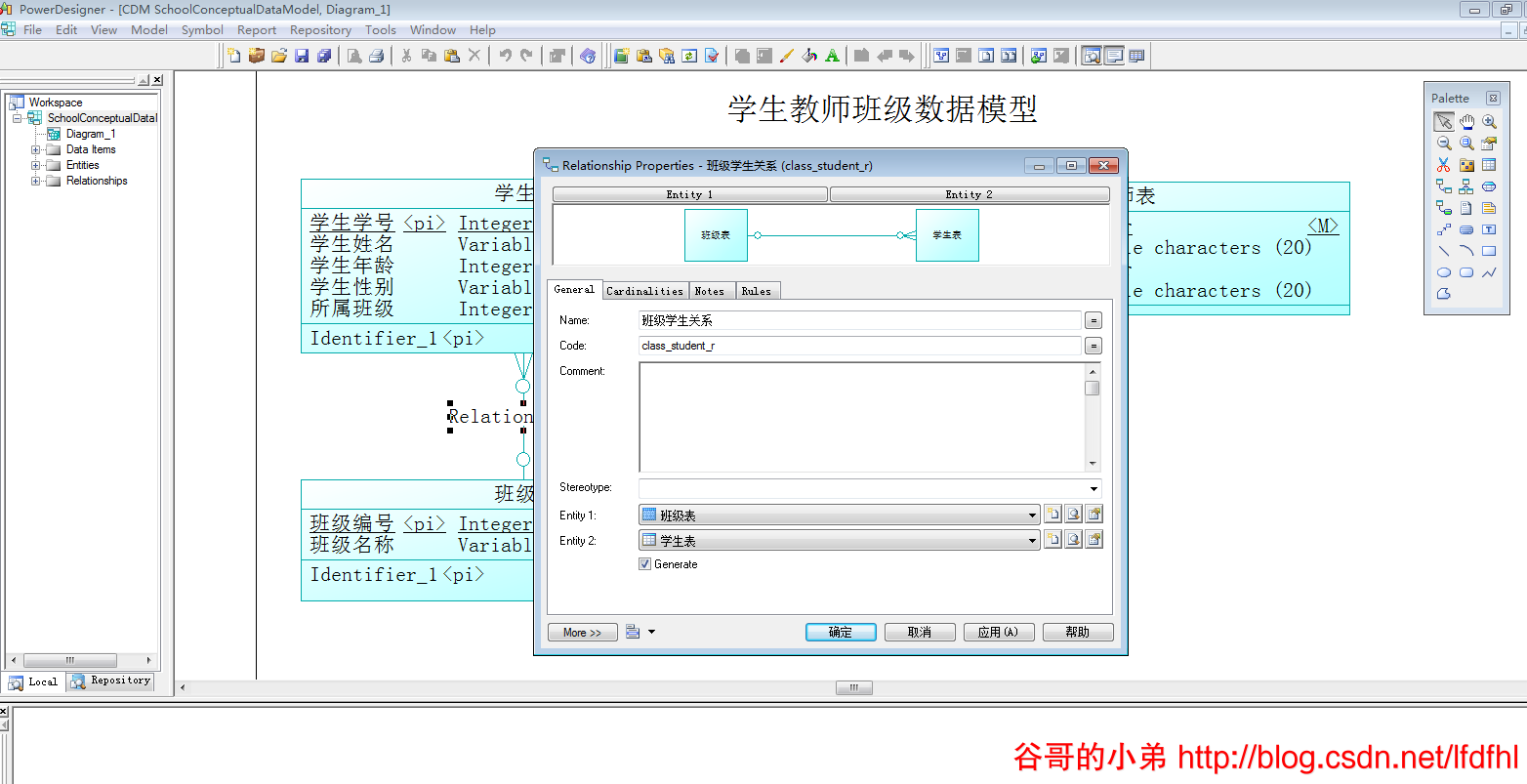This screenshot has width=1527, height=784.
Task: Select the Entity tool in the Palette
Action: [x=1488, y=164]
